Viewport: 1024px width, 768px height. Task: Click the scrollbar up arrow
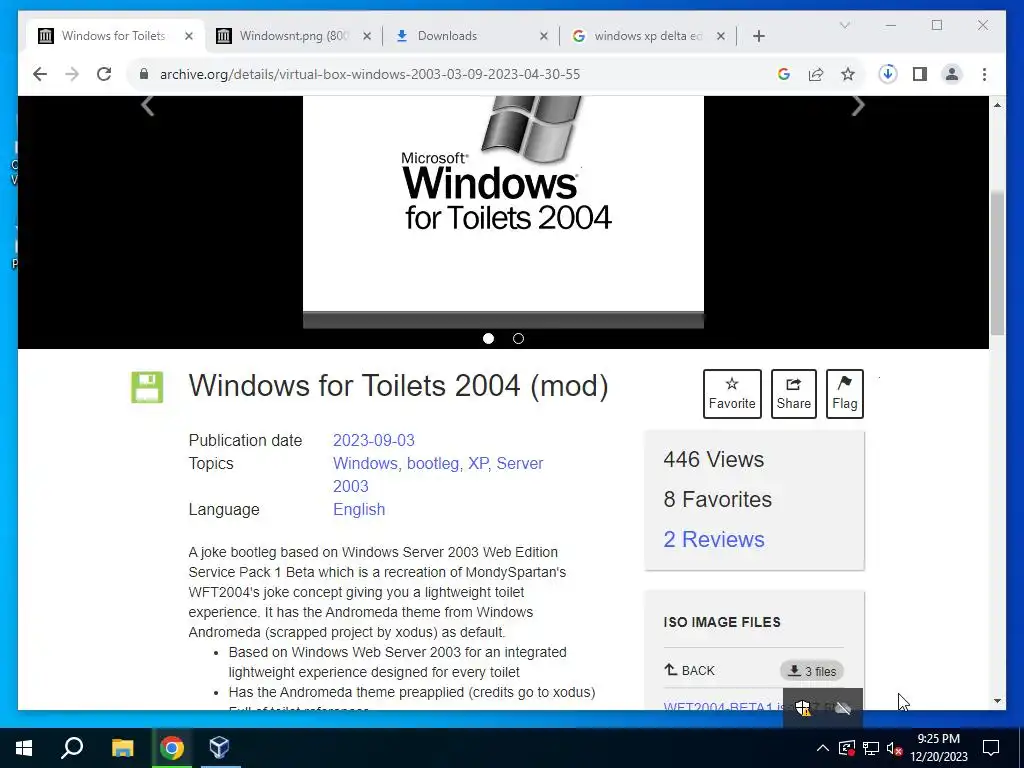997,105
